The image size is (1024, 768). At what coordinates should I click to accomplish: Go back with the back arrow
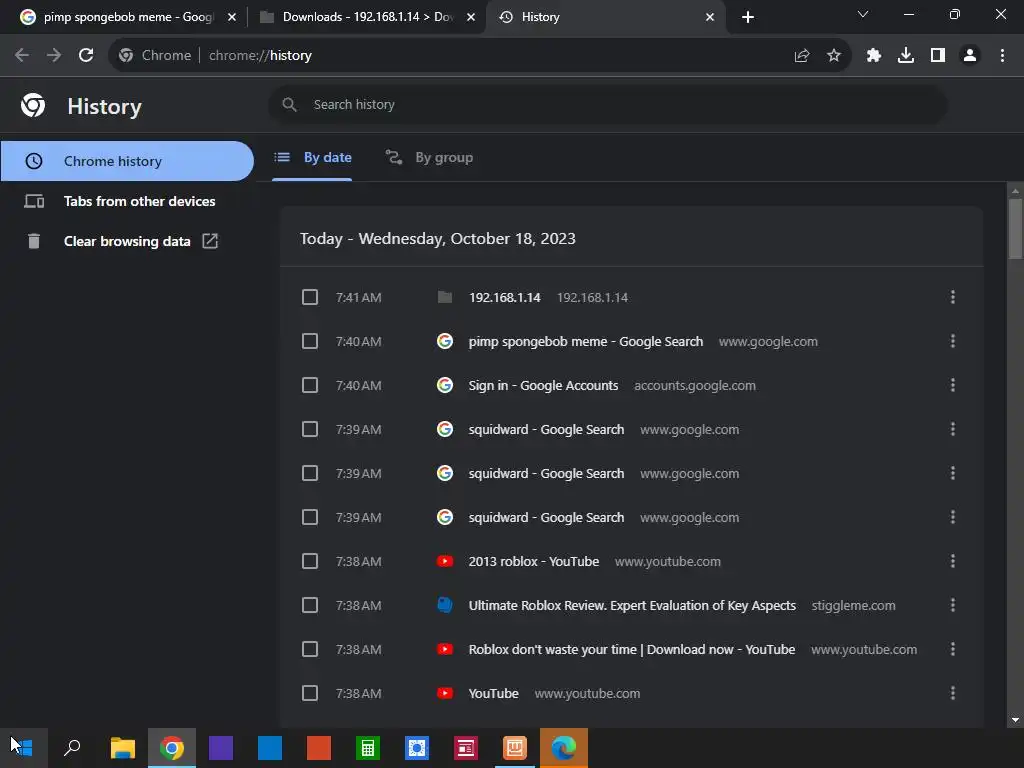(x=22, y=56)
